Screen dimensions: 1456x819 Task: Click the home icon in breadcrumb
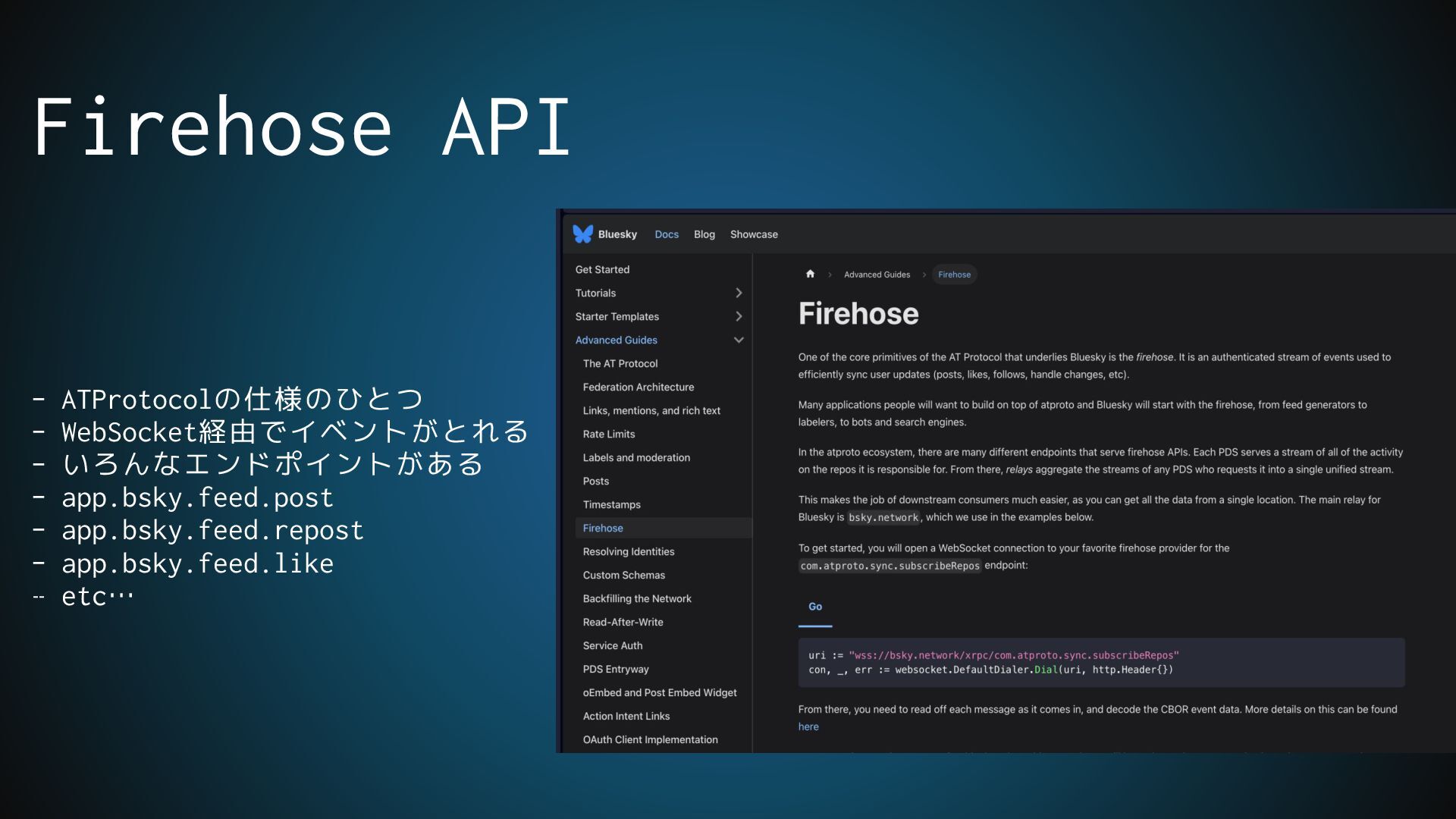(x=810, y=275)
